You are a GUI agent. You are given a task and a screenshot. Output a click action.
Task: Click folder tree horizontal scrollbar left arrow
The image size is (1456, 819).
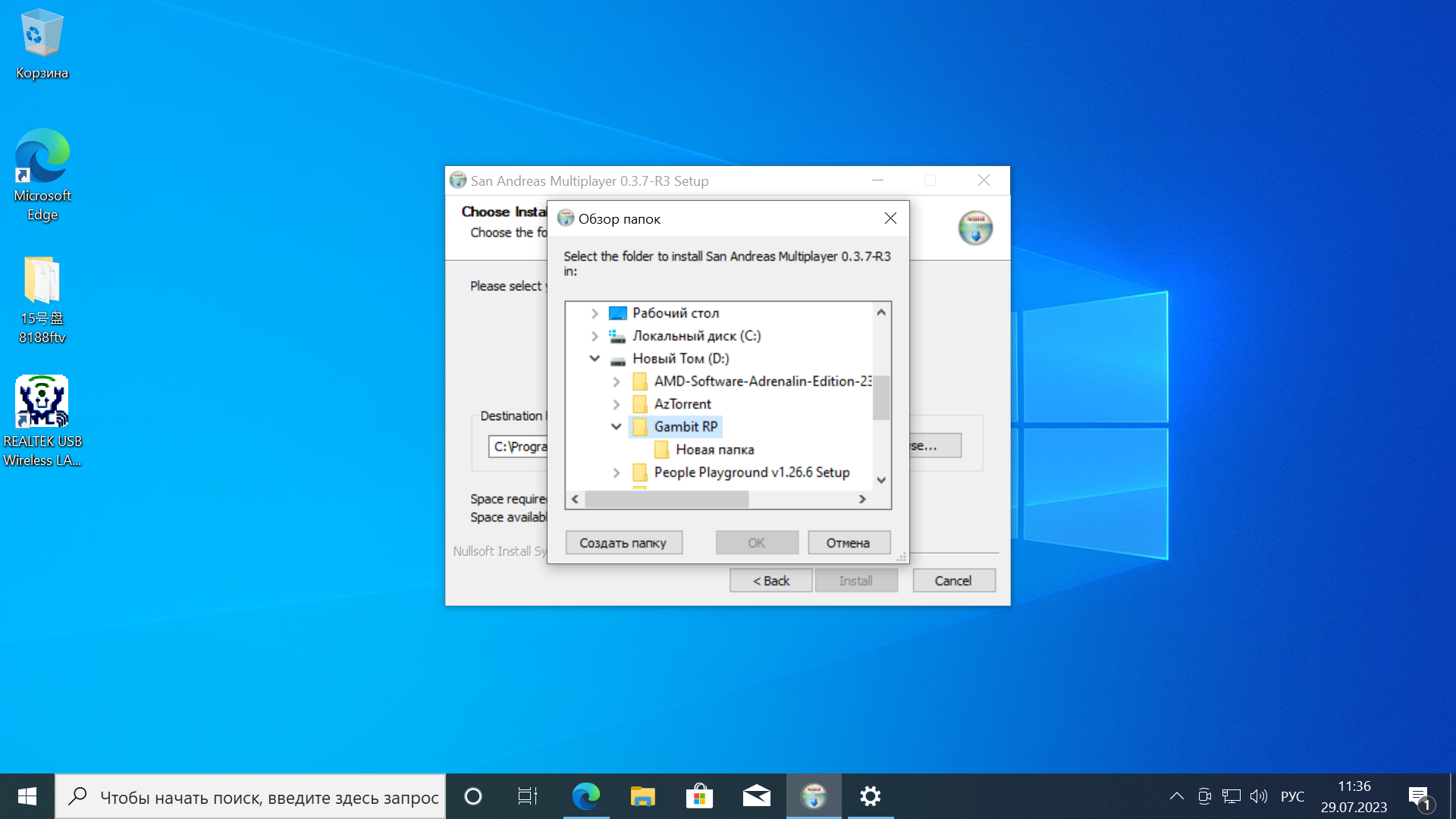[x=575, y=499]
